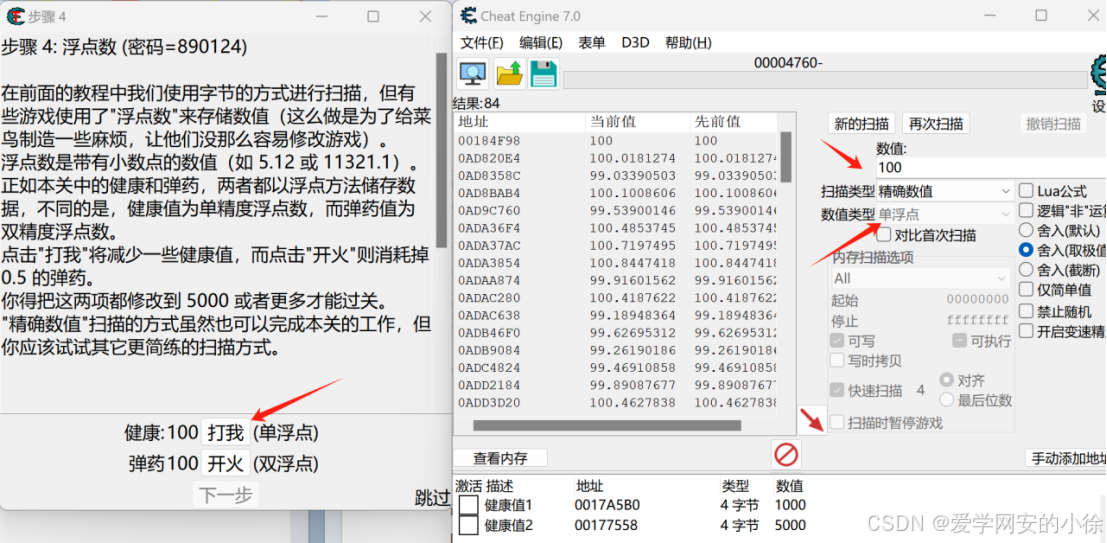
Task: Select result row address 0AD820E4
Action: (616, 157)
